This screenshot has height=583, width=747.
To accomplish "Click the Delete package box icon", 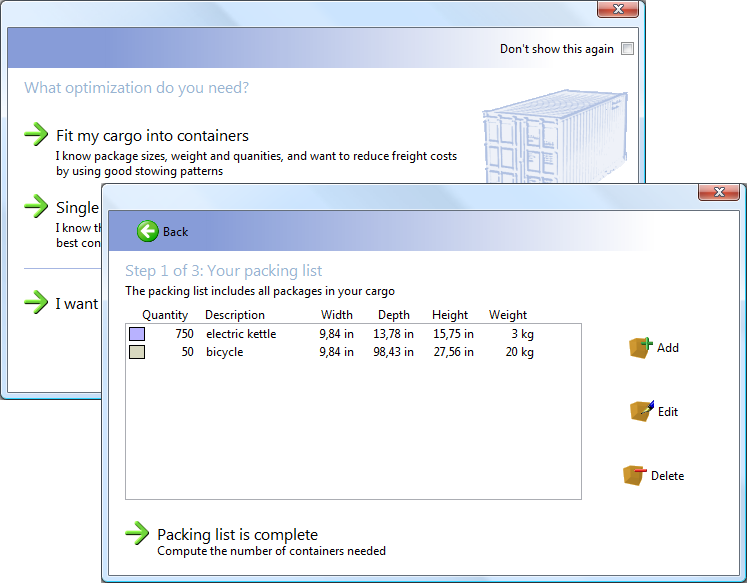I will pyautogui.click(x=633, y=475).
